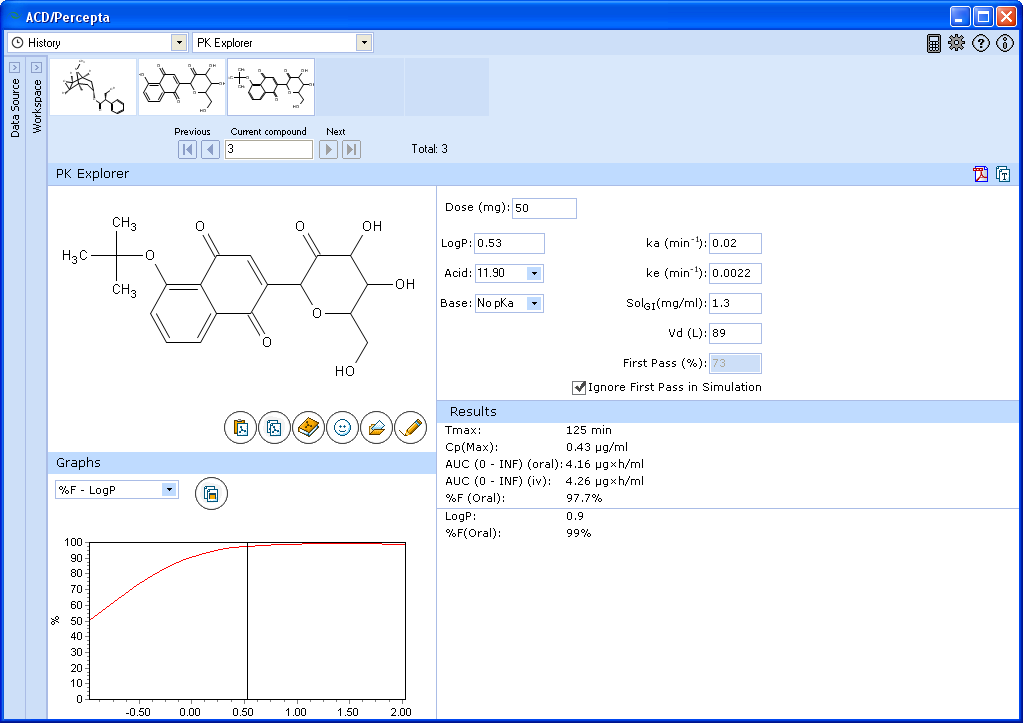Click the vertical LogP marker line on graph
The height and width of the screenshot is (723, 1023).
click(247, 620)
